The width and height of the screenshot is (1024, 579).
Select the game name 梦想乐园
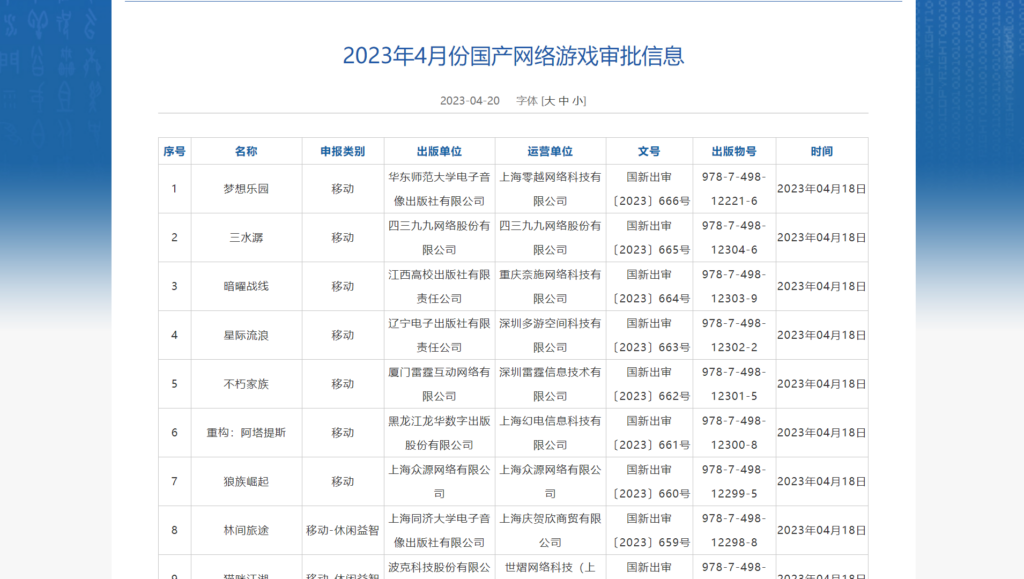[246, 189]
